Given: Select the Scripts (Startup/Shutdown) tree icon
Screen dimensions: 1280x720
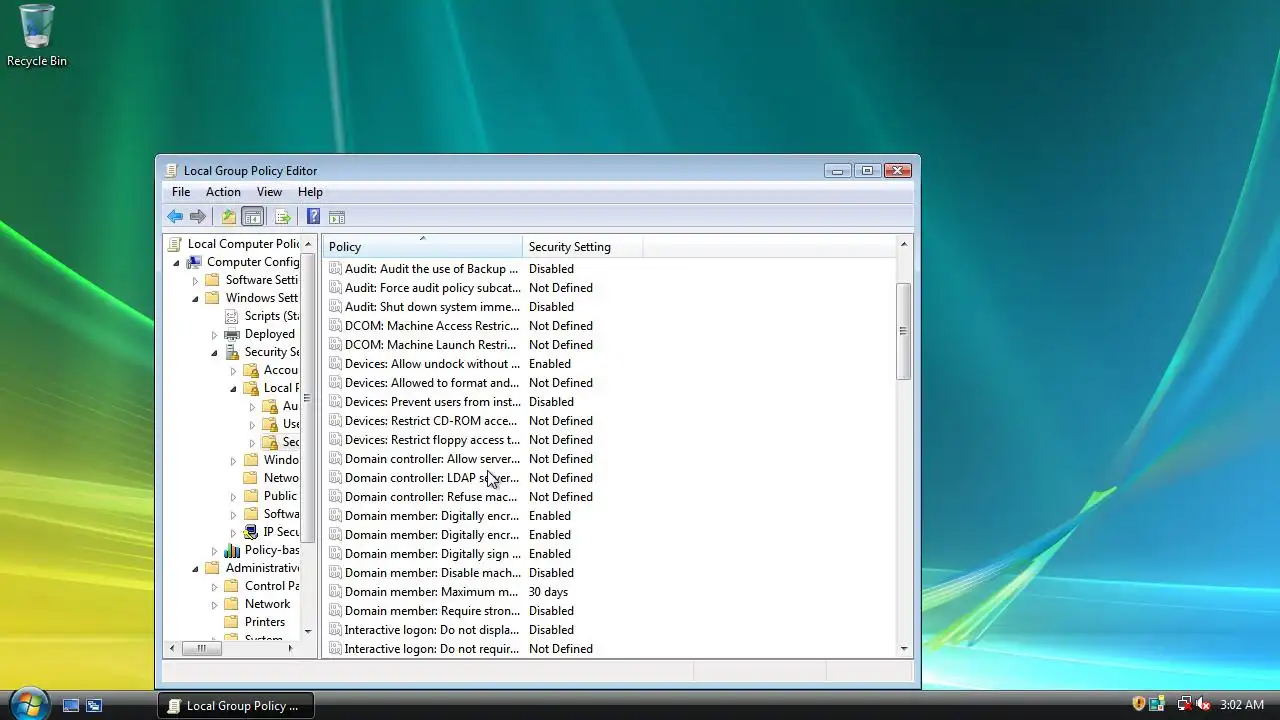Looking at the screenshot, I should [x=232, y=316].
